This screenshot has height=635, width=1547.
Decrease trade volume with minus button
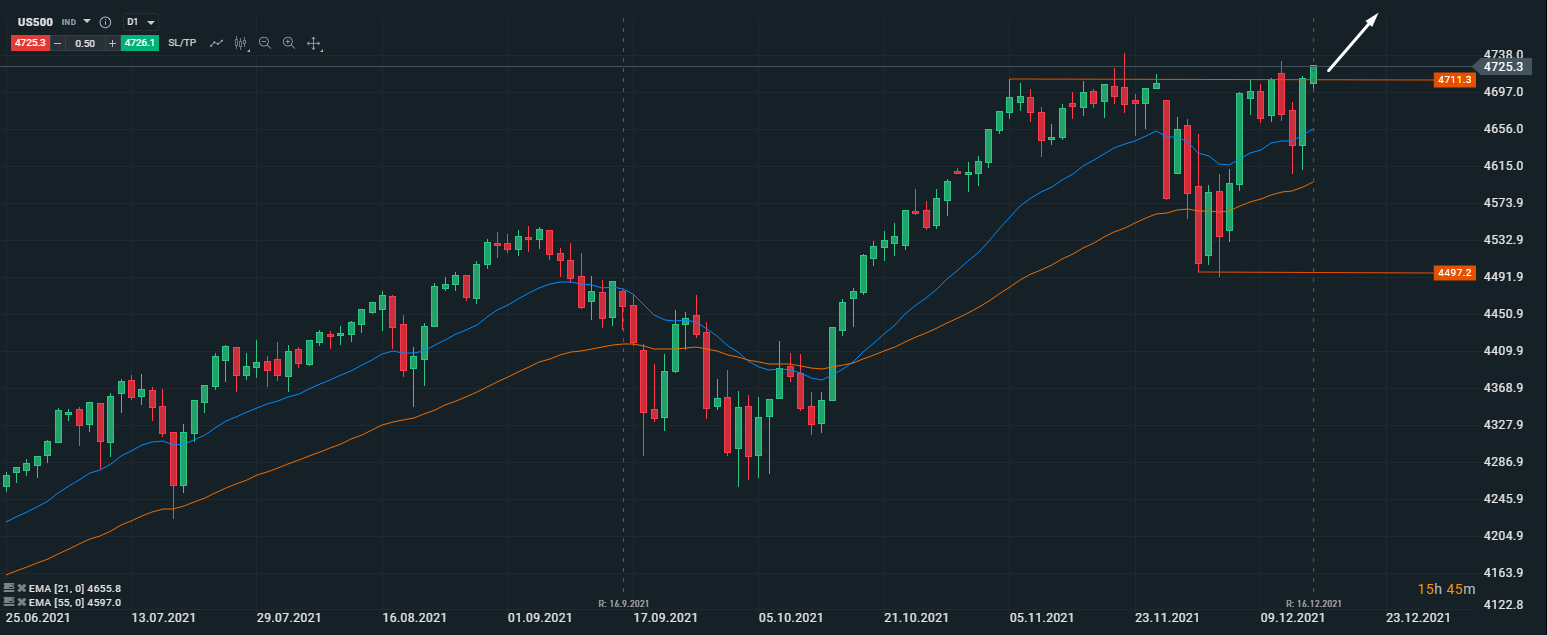(58, 43)
